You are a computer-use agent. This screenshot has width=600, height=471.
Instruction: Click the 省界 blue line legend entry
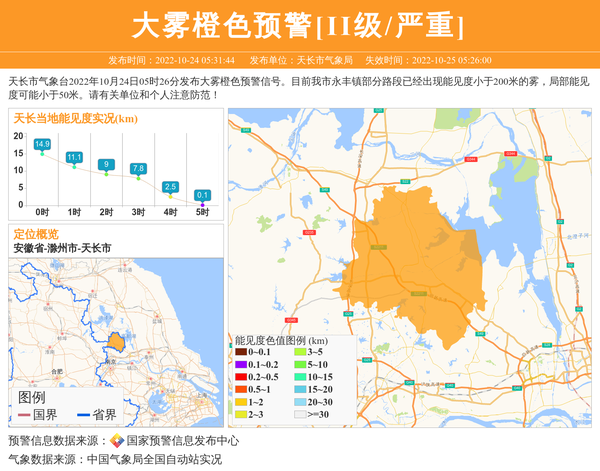[97, 415]
